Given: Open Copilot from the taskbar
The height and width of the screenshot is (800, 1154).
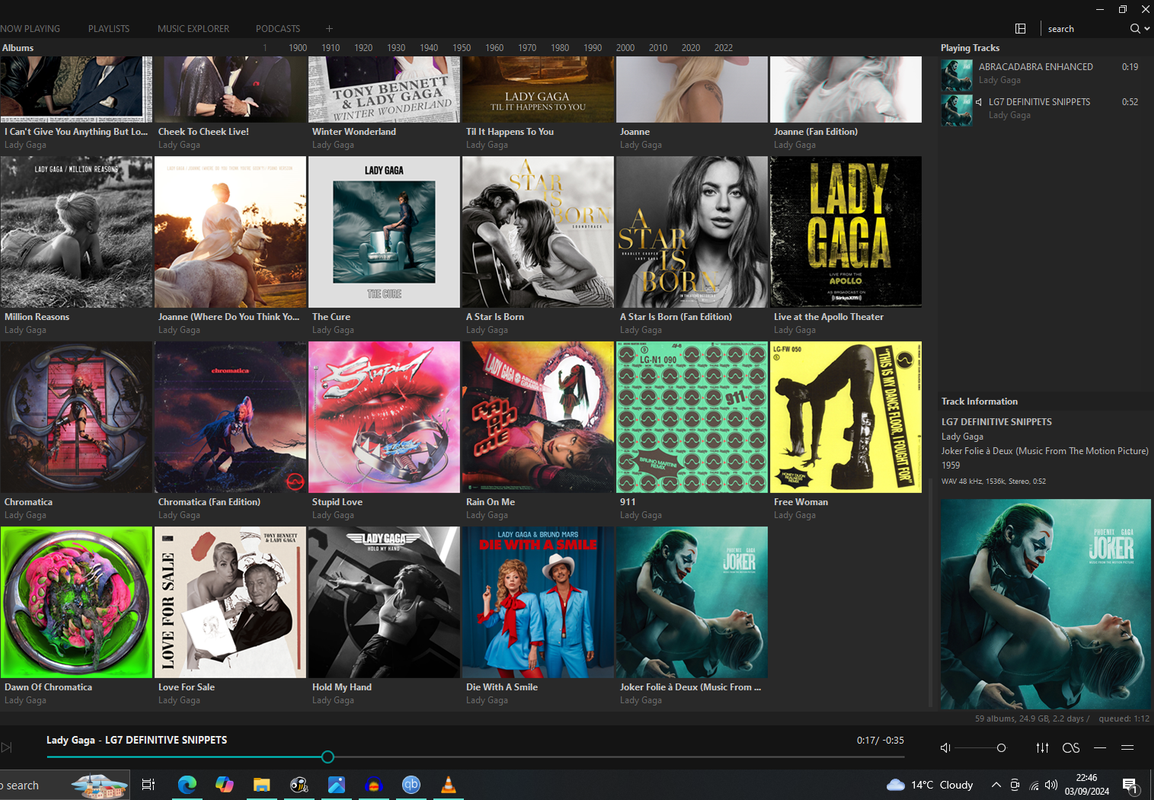Looking at the screenshot, I should click(x=224, y=785).
